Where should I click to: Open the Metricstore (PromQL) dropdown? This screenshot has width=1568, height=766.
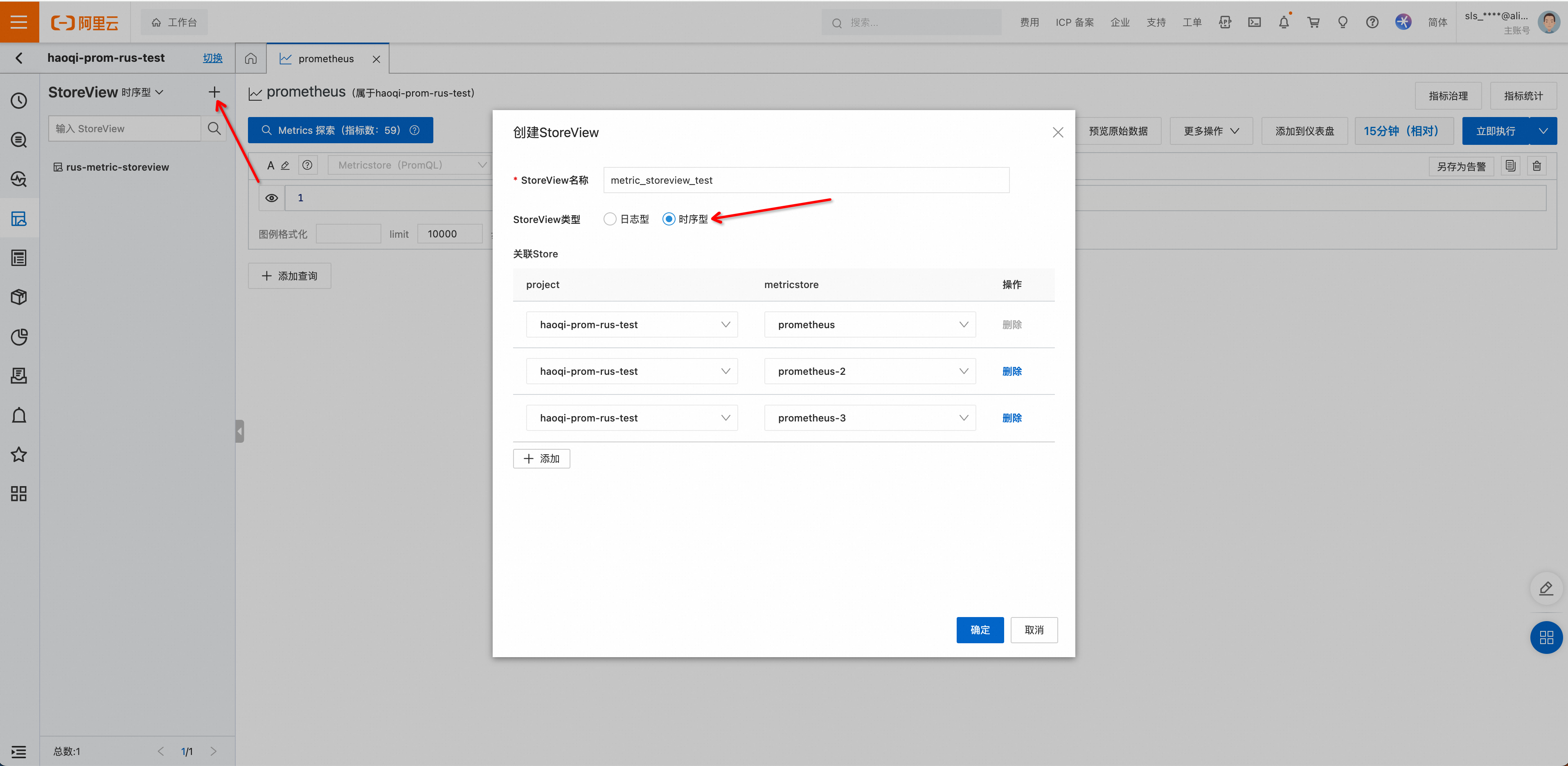click(x=410, y=165)
